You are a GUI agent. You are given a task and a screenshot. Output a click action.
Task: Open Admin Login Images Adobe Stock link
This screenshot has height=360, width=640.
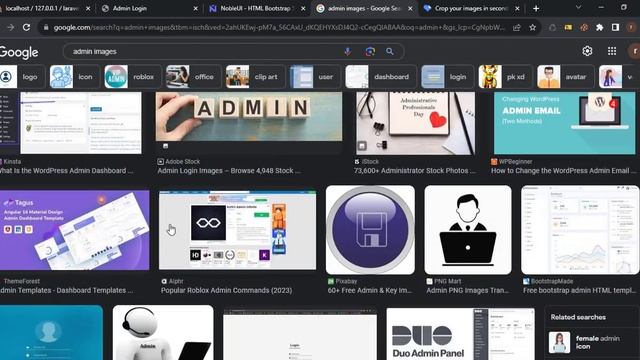229,171
